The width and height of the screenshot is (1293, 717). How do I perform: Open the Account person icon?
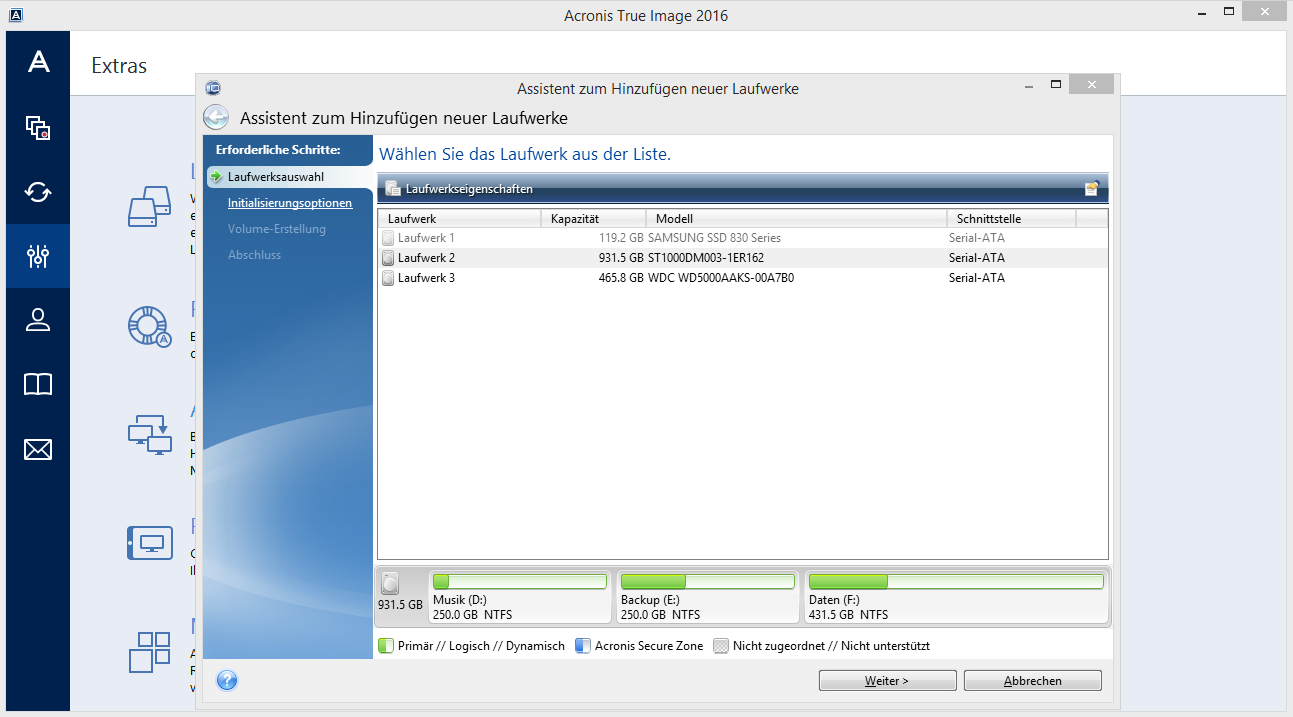(38, 320)
